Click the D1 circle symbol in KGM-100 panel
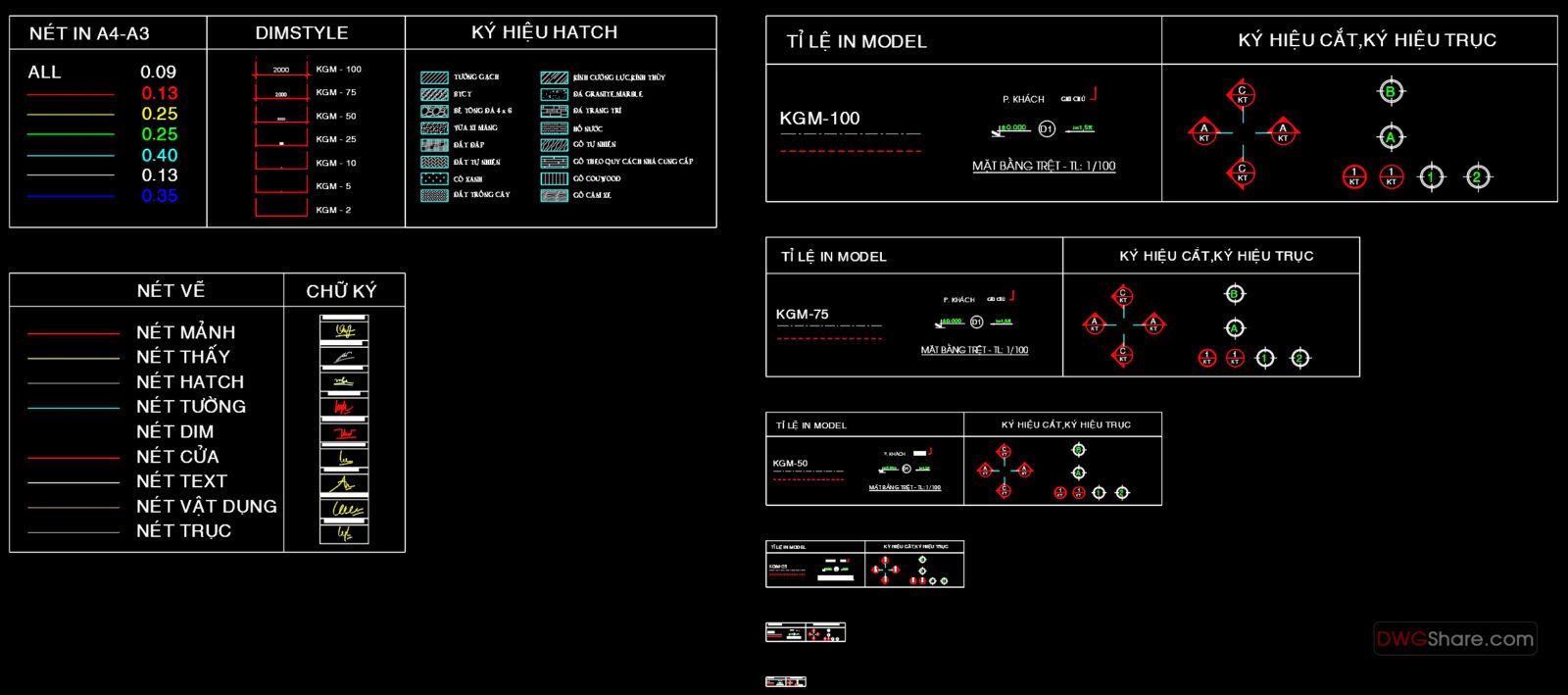This screenshot has height=695, width=1568. (1046, 129)
